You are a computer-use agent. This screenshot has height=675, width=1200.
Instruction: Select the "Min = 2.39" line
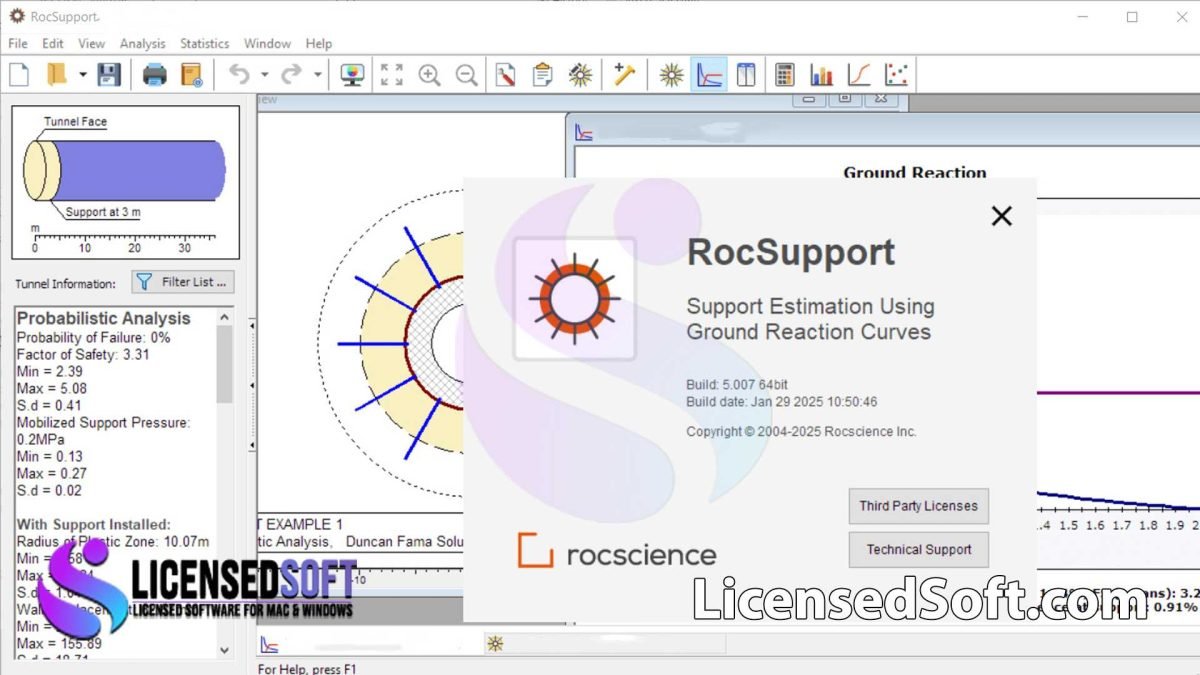49,371
